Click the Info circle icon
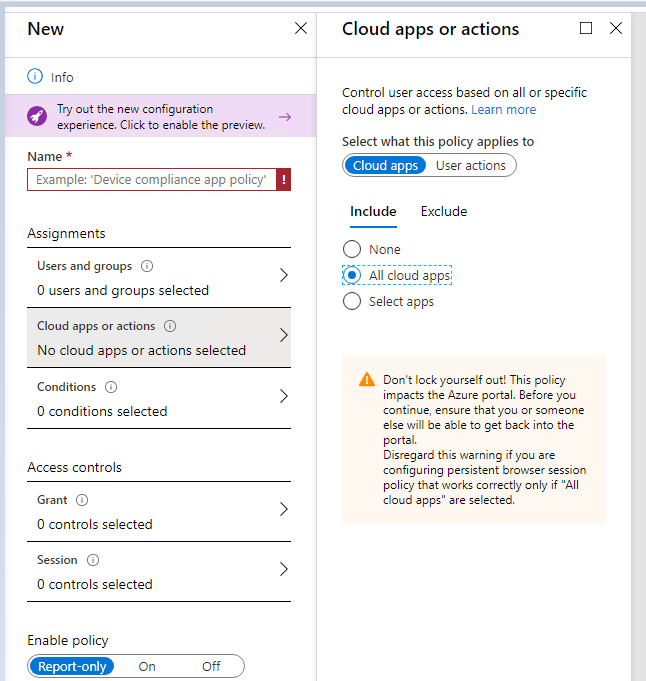Screen dimensions: 646x681 35,77
